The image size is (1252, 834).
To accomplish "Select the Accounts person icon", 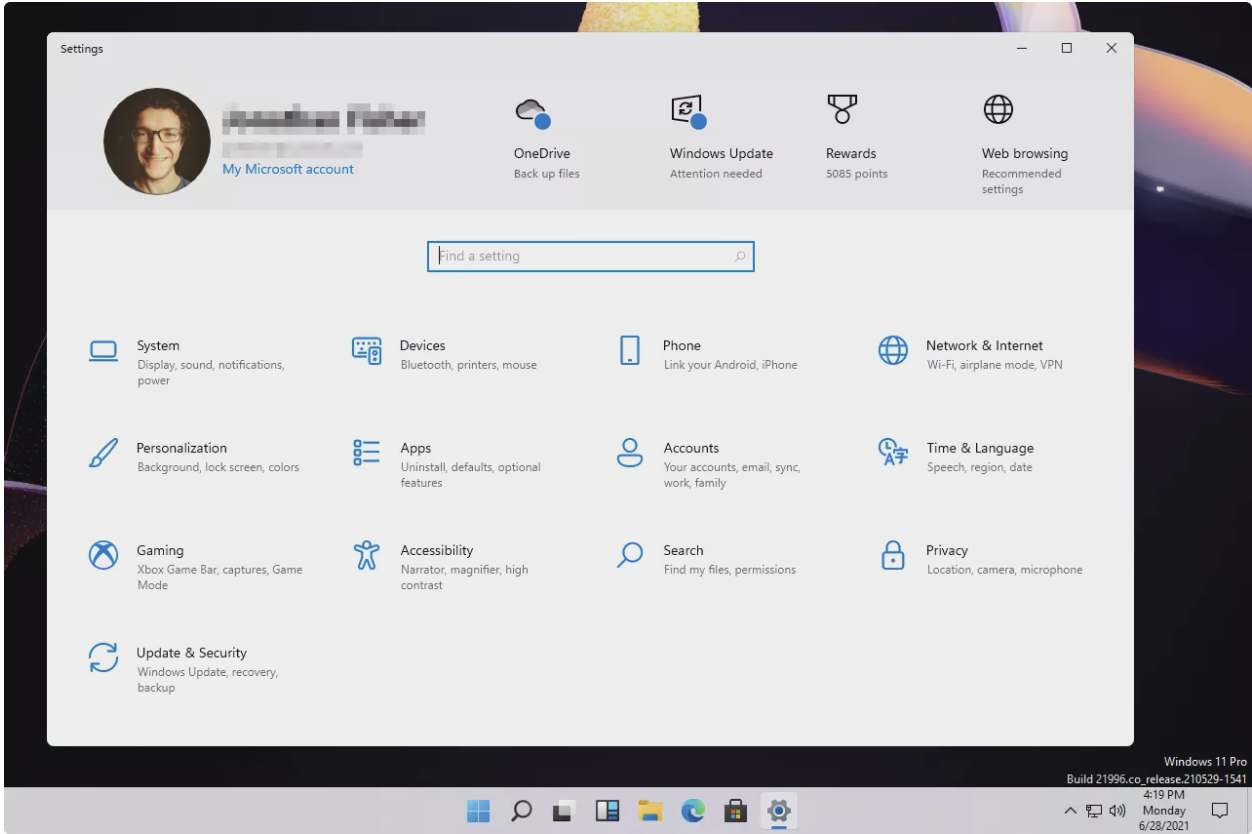I will coord(630,453).
